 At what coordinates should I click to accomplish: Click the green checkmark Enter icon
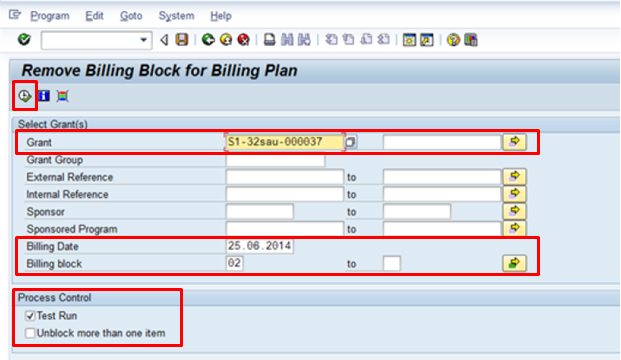pos(24,40)
